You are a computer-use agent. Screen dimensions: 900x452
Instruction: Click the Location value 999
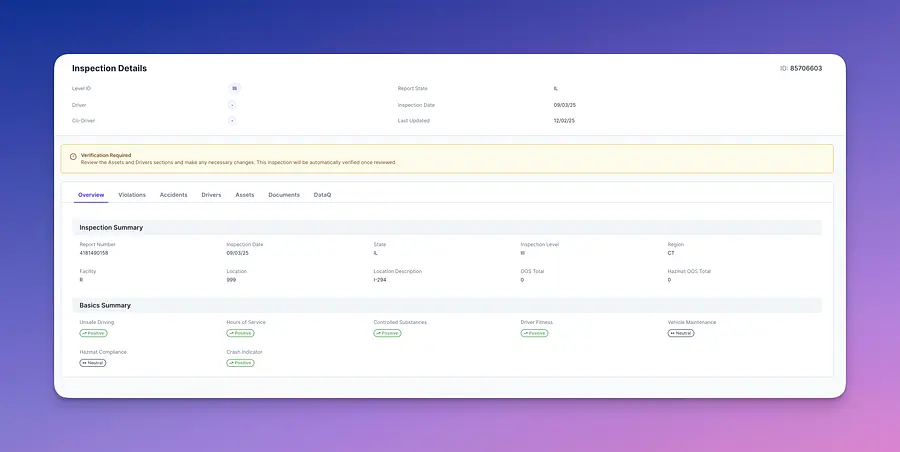231,280
